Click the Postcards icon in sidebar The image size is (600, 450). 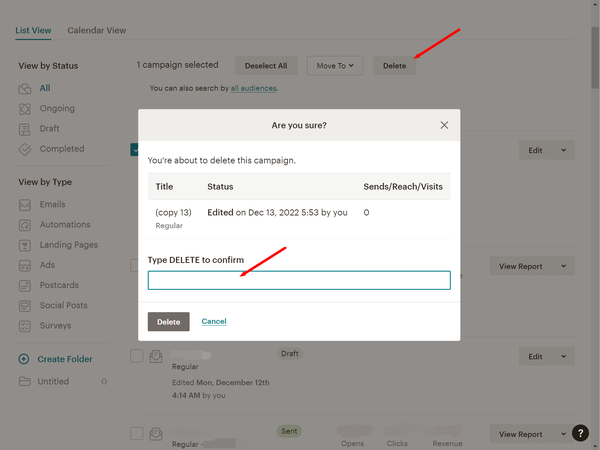[x=25, y=285]
